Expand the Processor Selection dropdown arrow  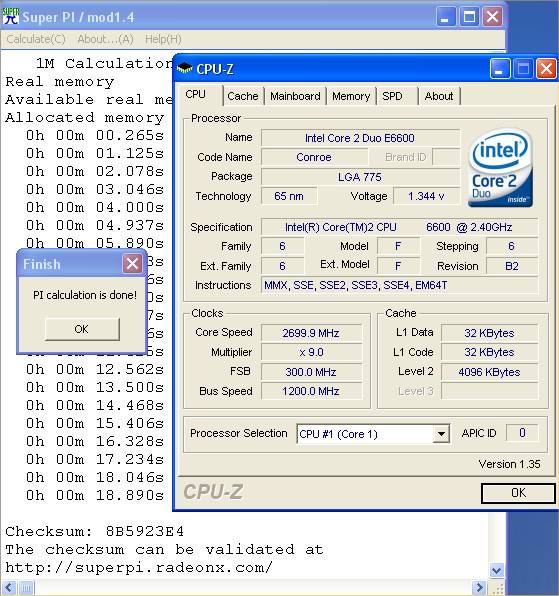click(441, 434)
